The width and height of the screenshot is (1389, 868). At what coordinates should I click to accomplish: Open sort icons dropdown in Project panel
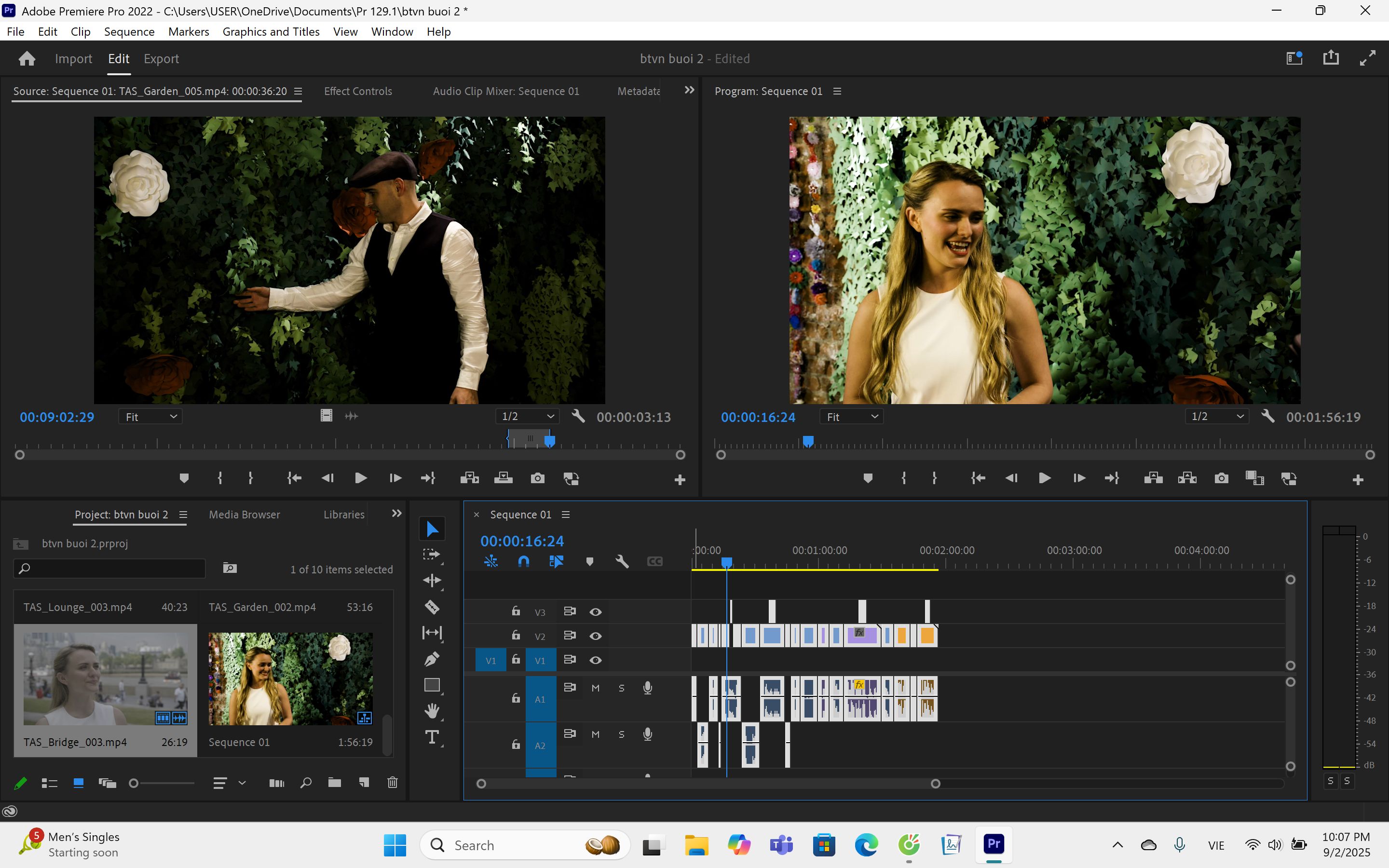tap(229, 783)
